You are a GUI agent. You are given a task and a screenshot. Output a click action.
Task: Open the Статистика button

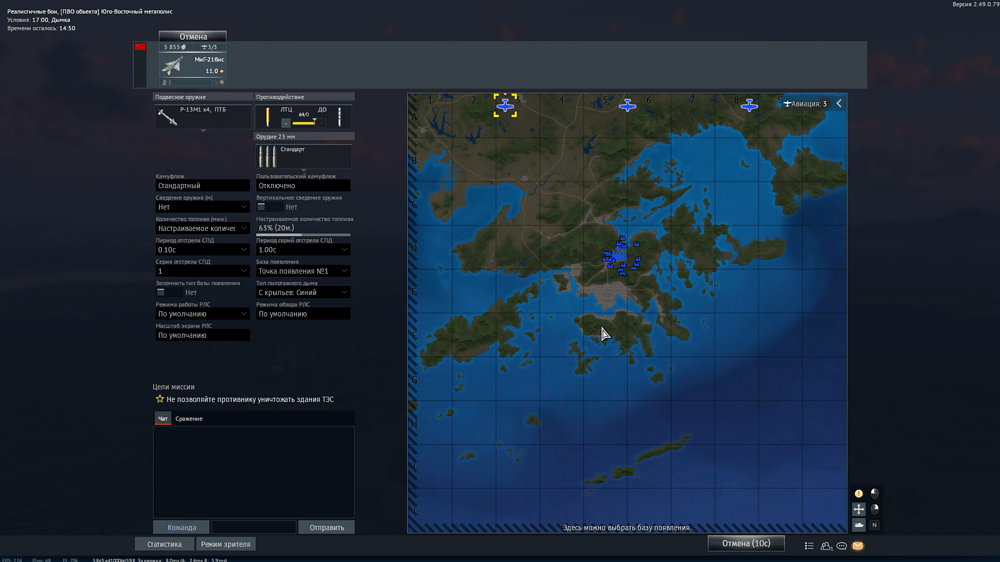(164, 544)
